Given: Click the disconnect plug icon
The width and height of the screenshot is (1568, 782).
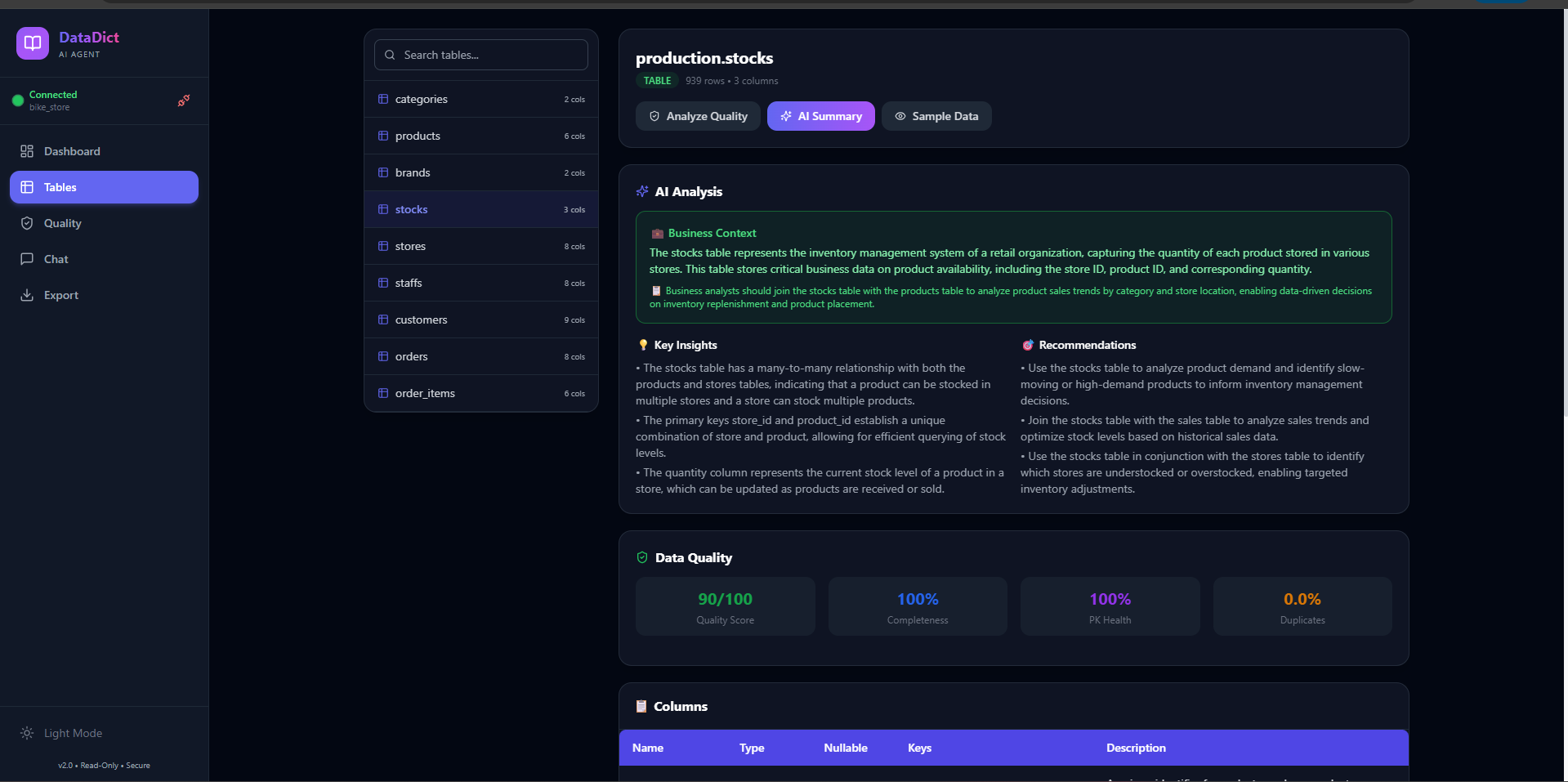Looking at the screenshot, I should 184,101.
